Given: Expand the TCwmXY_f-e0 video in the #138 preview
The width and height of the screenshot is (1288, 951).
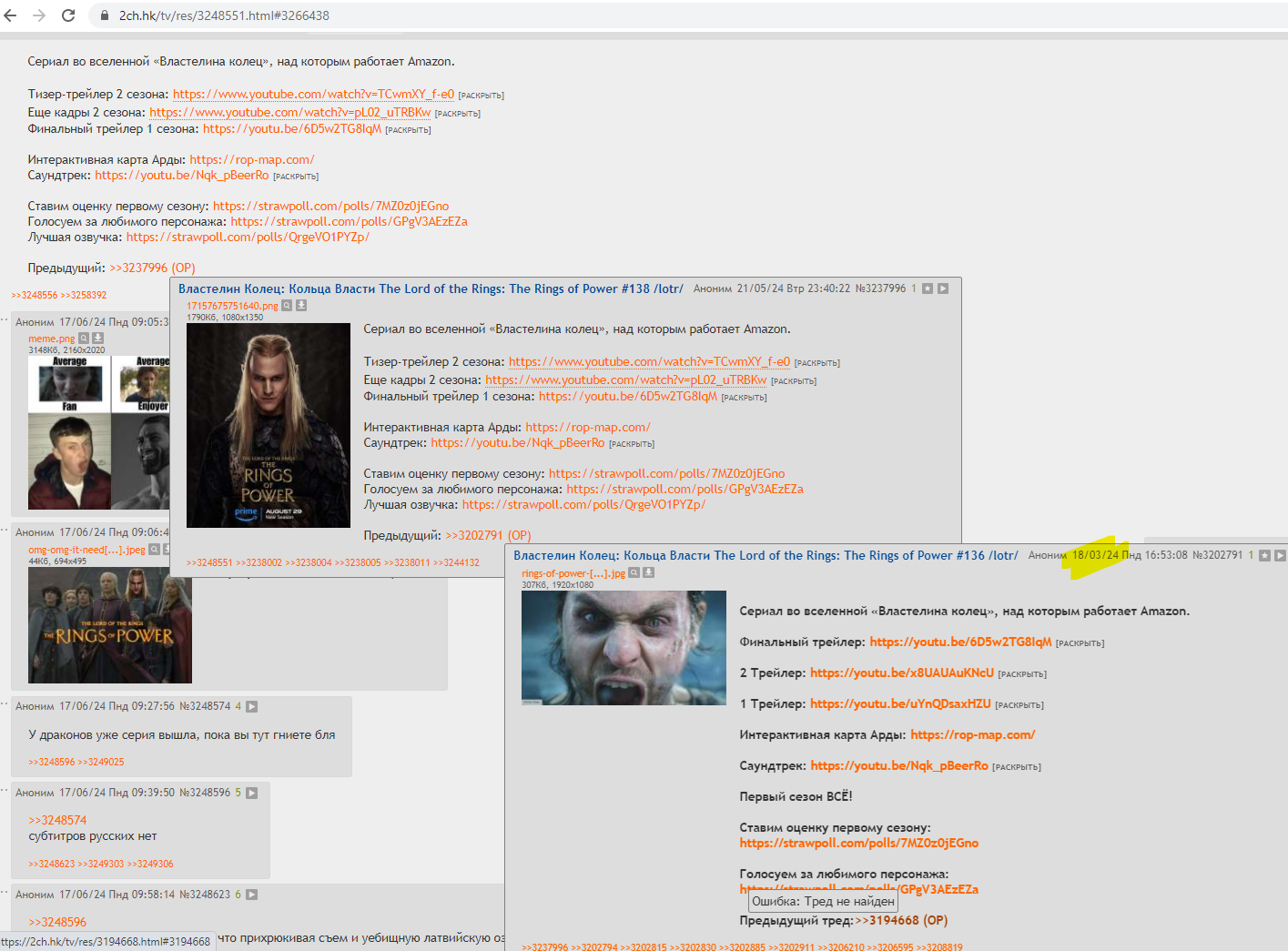Looking at the screenshot, I should (x=817, y=363).
